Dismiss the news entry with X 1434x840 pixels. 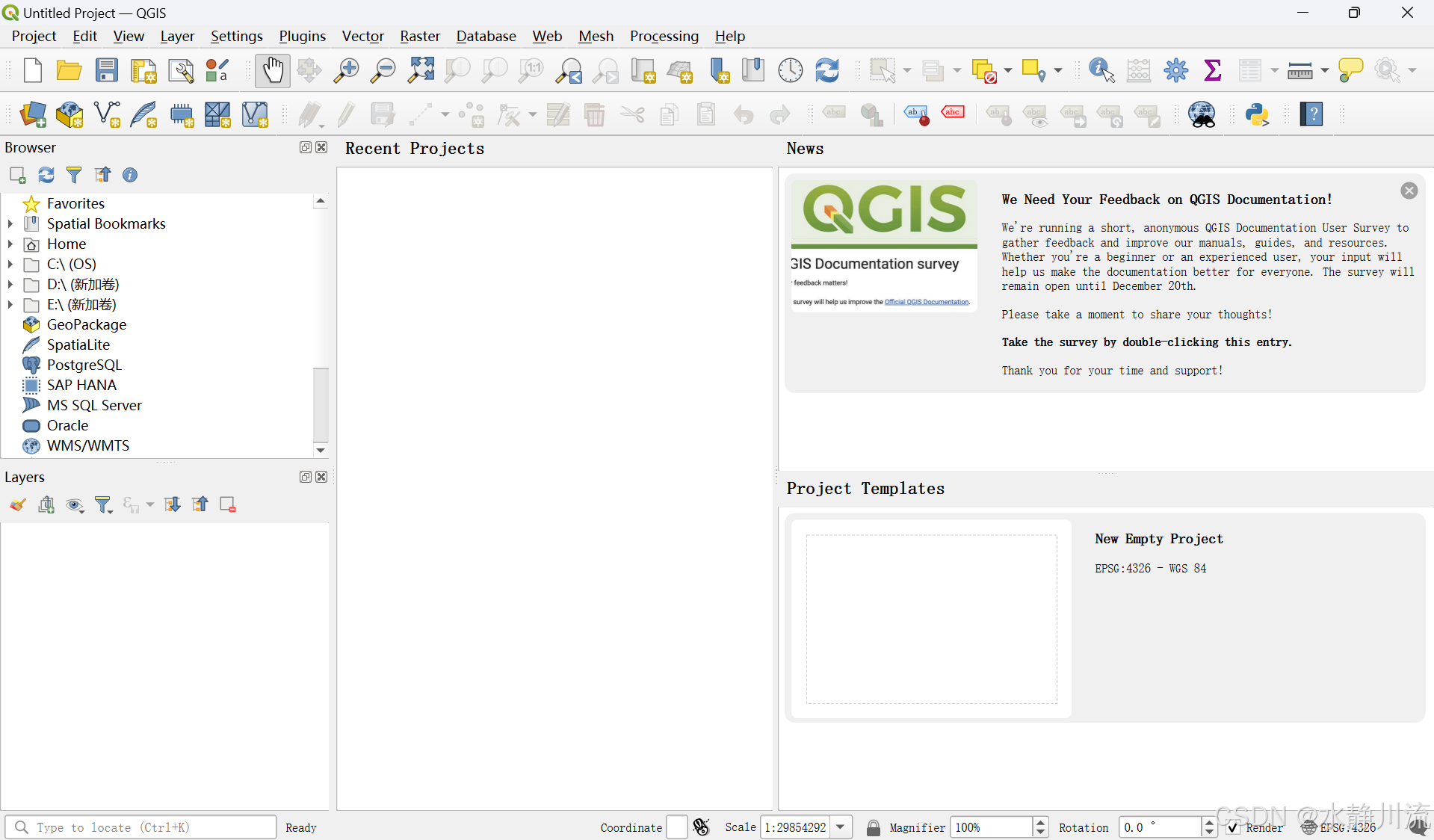tap(1409, 191)
